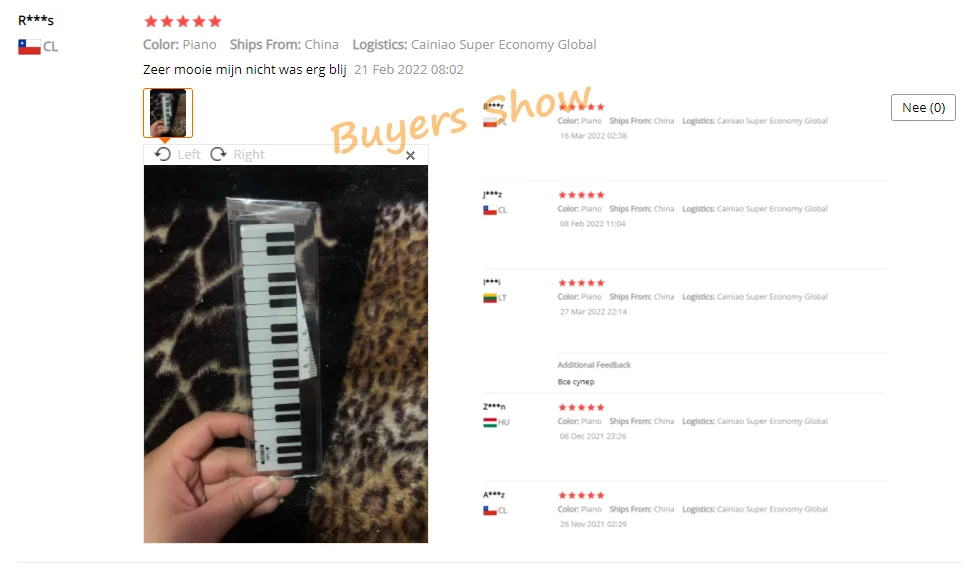
Task: Click the Lithuania flag beside I***i
Action: 490,298
